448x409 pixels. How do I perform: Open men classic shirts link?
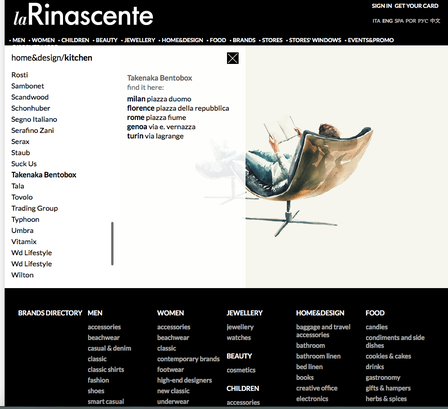coord(106,370)
